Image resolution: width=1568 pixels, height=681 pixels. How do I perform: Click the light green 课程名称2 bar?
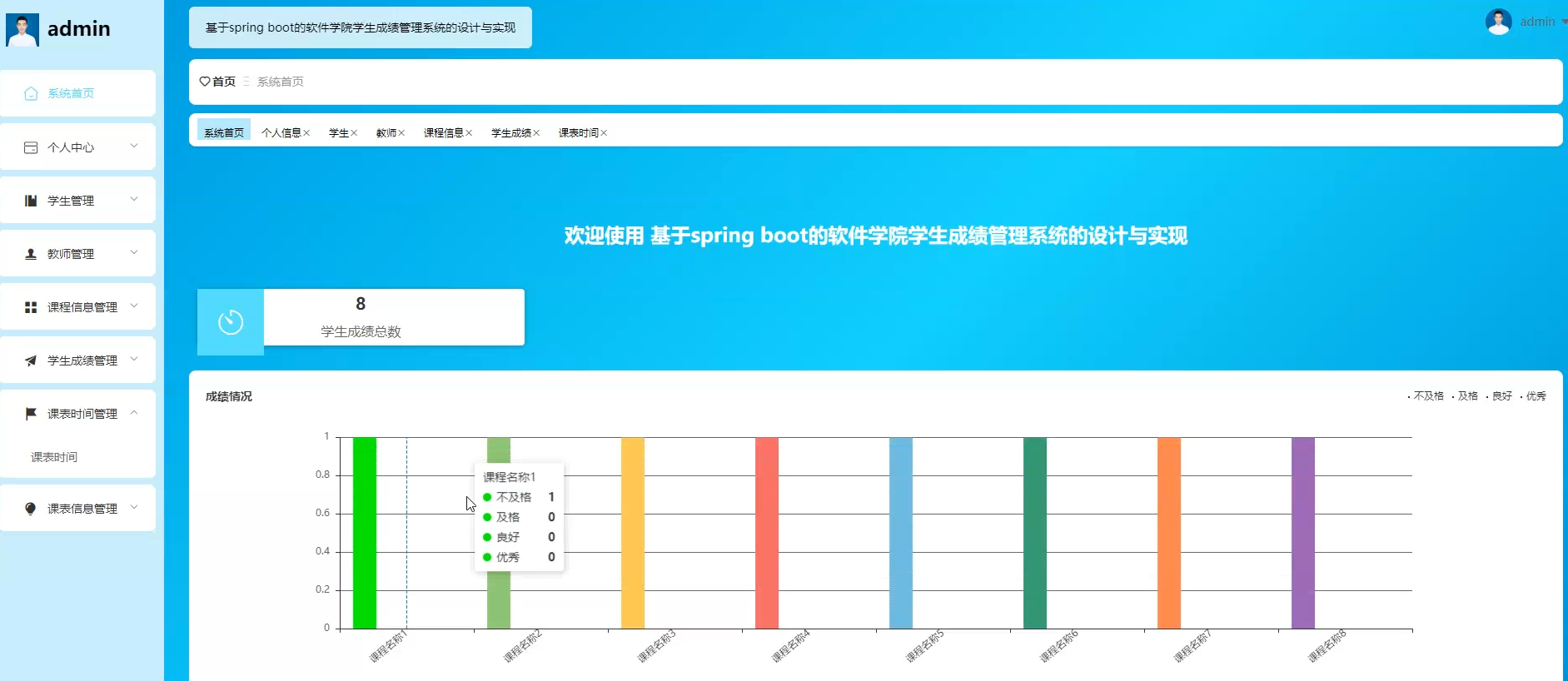pyautogui.click(x=499, y=599)
